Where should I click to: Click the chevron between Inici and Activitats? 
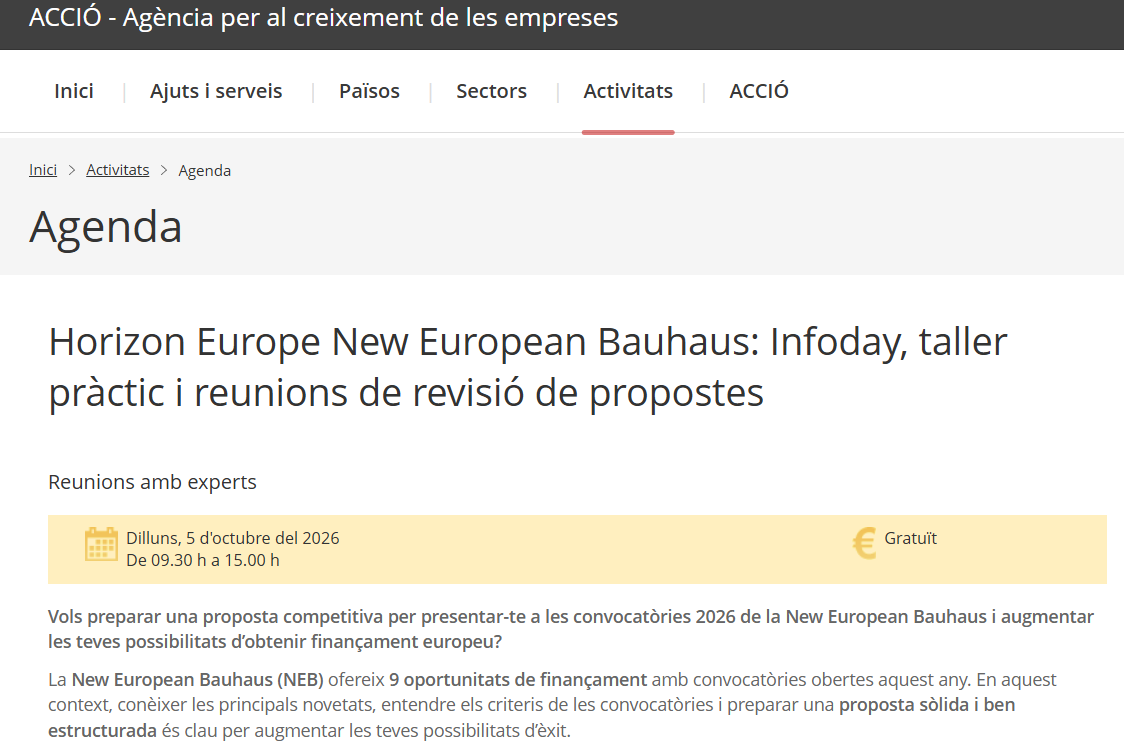pyautogui.click(x=72, y=170)
